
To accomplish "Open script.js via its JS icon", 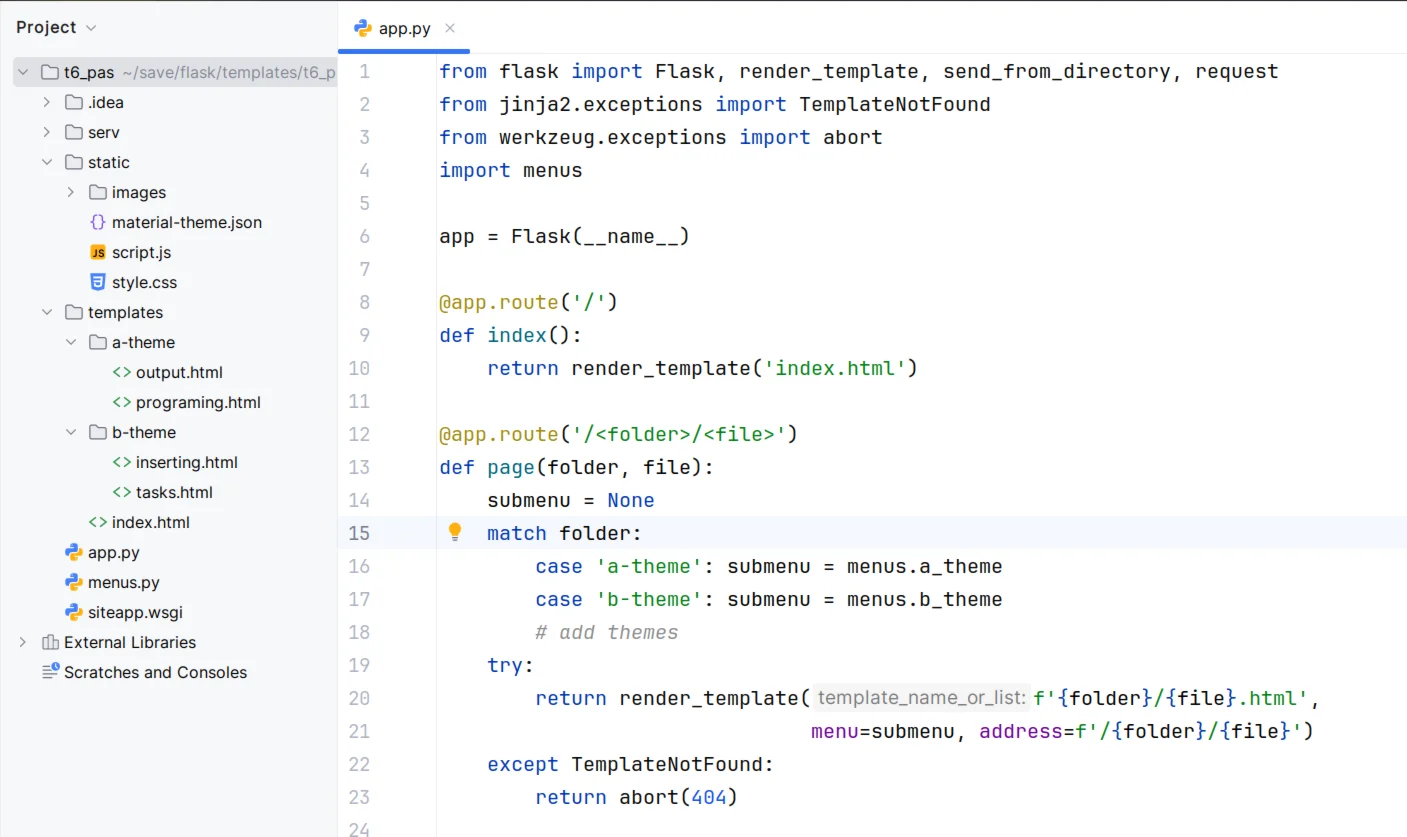I will pyautogui.click(x=97, y=252).
